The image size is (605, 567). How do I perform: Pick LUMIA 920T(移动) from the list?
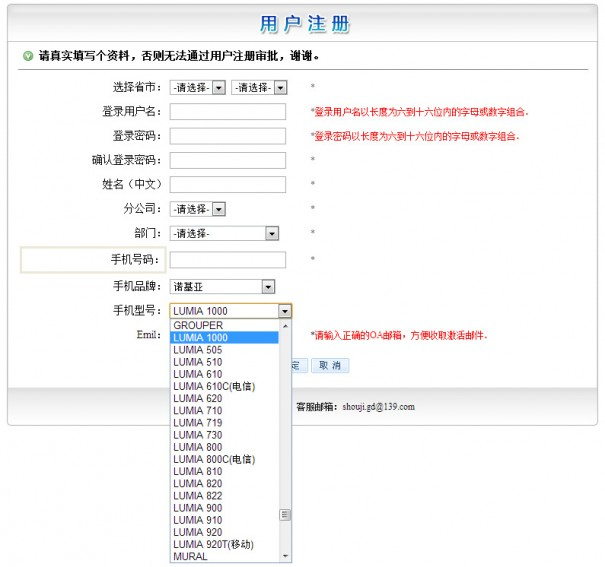tap(213, 545)
